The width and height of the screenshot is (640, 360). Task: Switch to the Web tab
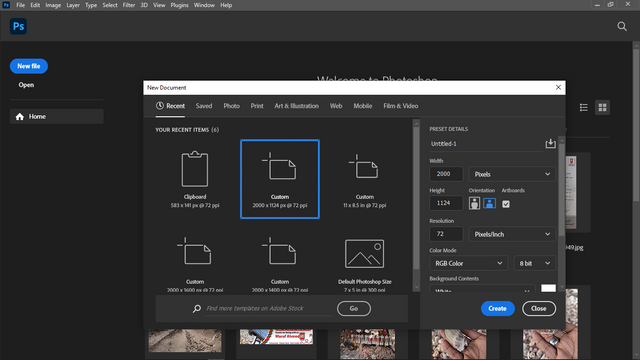(x=336, y=106)
